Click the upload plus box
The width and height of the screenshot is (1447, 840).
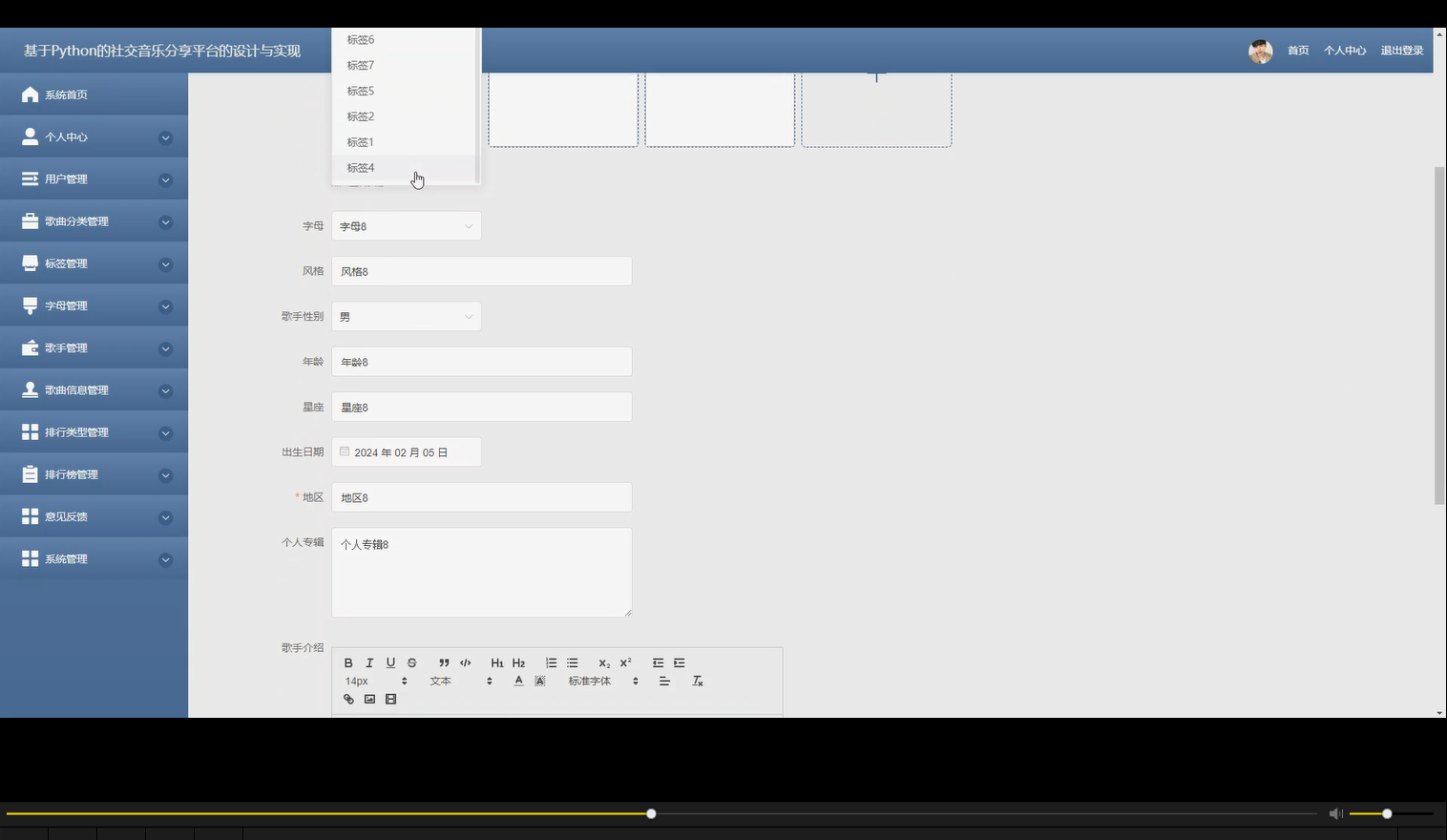click(876, 110)
